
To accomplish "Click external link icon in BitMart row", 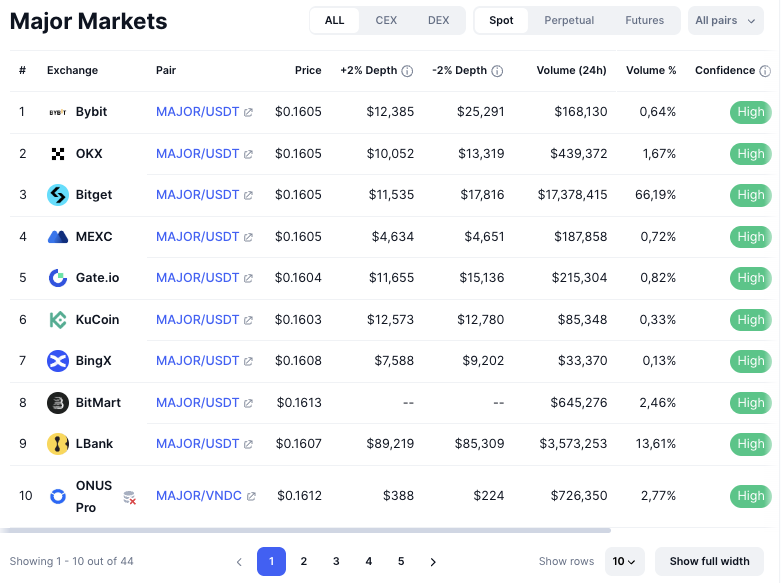I will point(248,403).
